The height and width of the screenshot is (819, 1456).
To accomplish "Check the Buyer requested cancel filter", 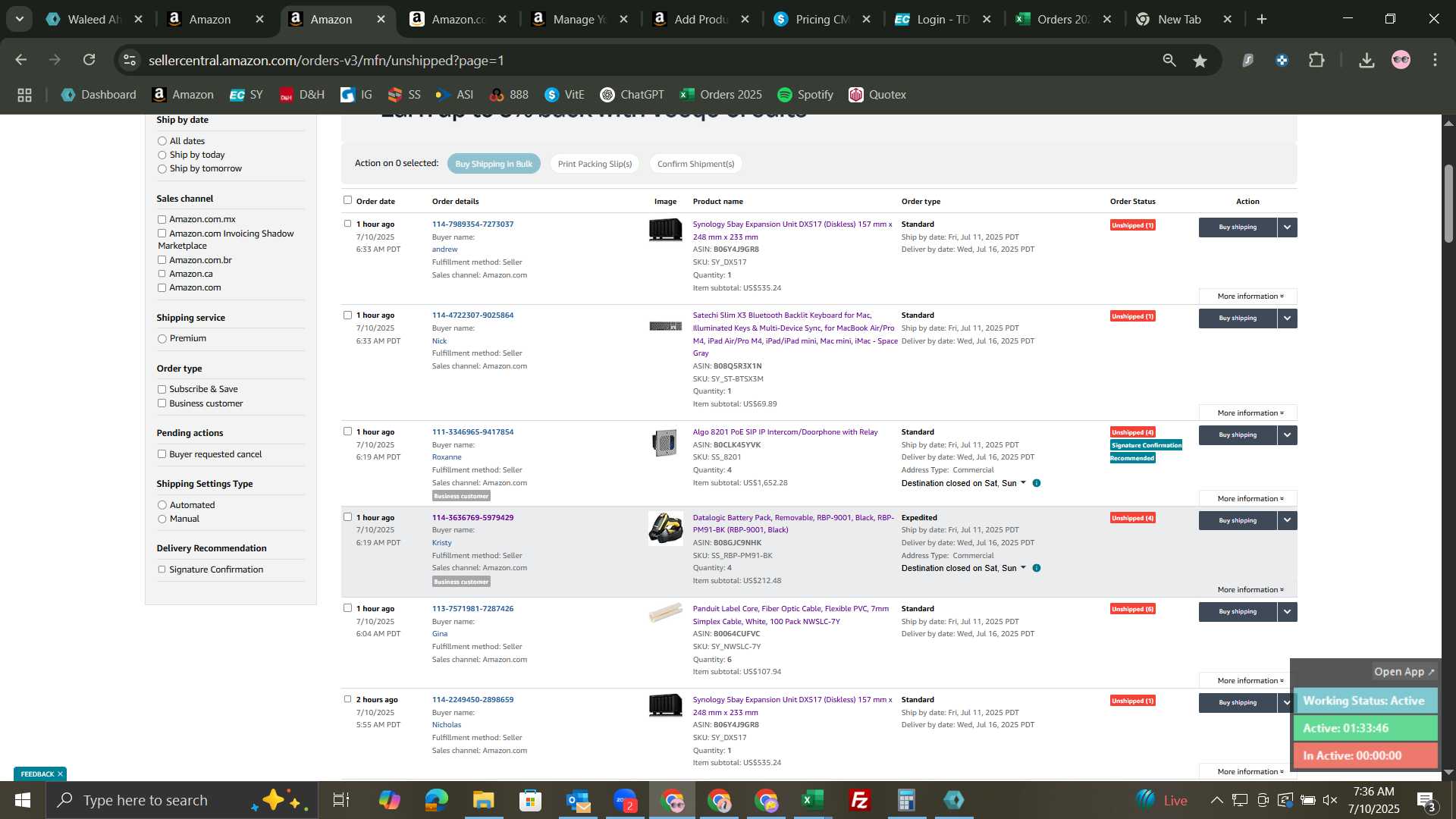I will [162, 454].
